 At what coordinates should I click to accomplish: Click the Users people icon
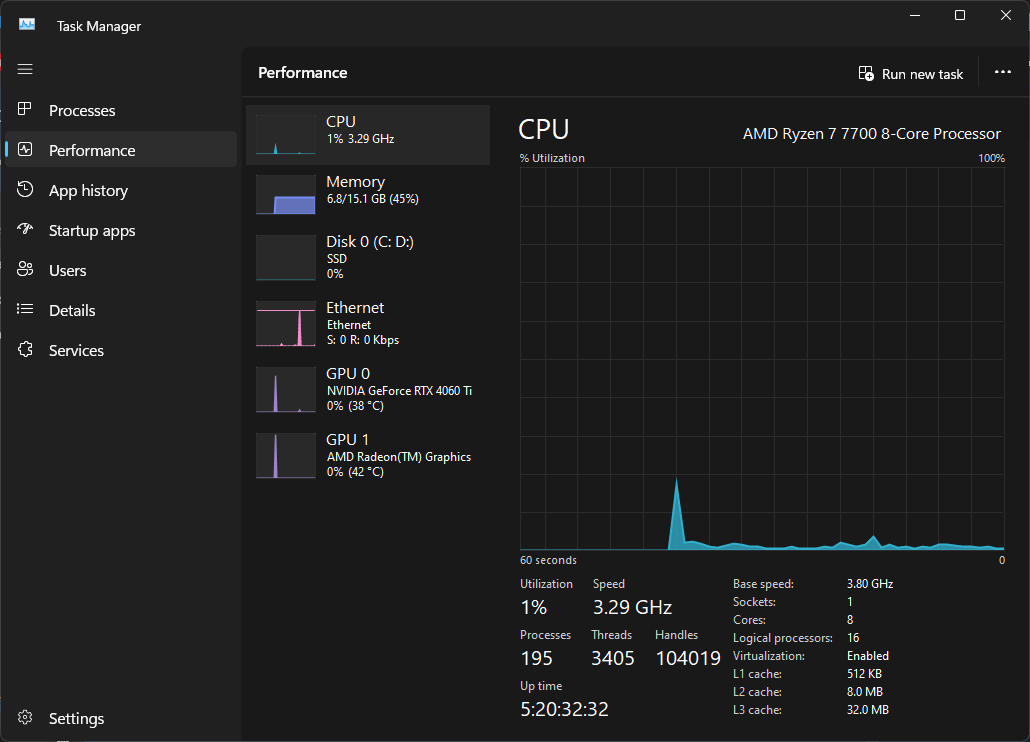[x=25, y=269]
